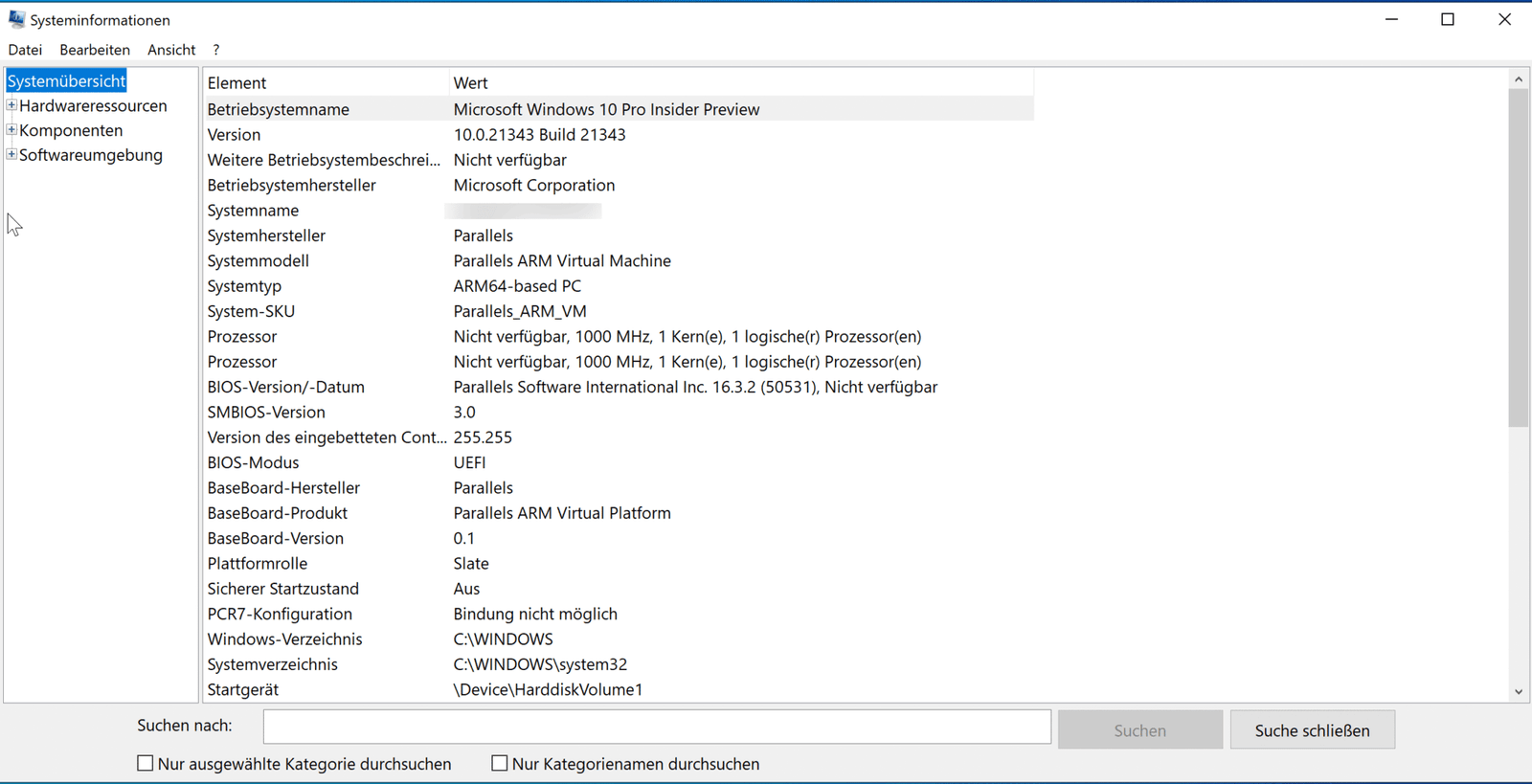The image size is (1532, 784).
Task: Select Systemübersicht in the tree
Action: (x=66, y=81)
